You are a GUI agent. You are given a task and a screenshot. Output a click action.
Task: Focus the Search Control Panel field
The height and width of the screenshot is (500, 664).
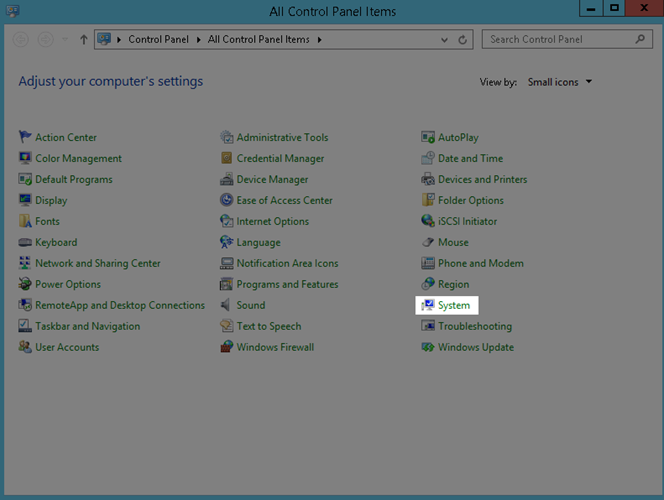click(567, 39)
